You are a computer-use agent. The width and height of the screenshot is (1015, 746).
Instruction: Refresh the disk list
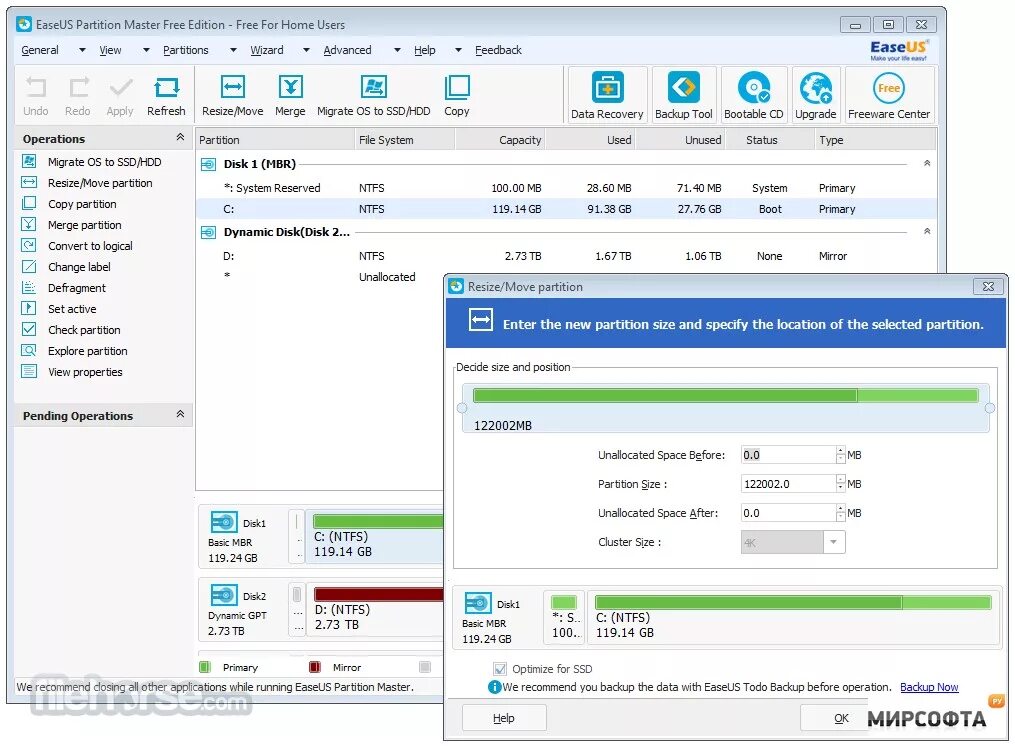click(x=166, y=96)
